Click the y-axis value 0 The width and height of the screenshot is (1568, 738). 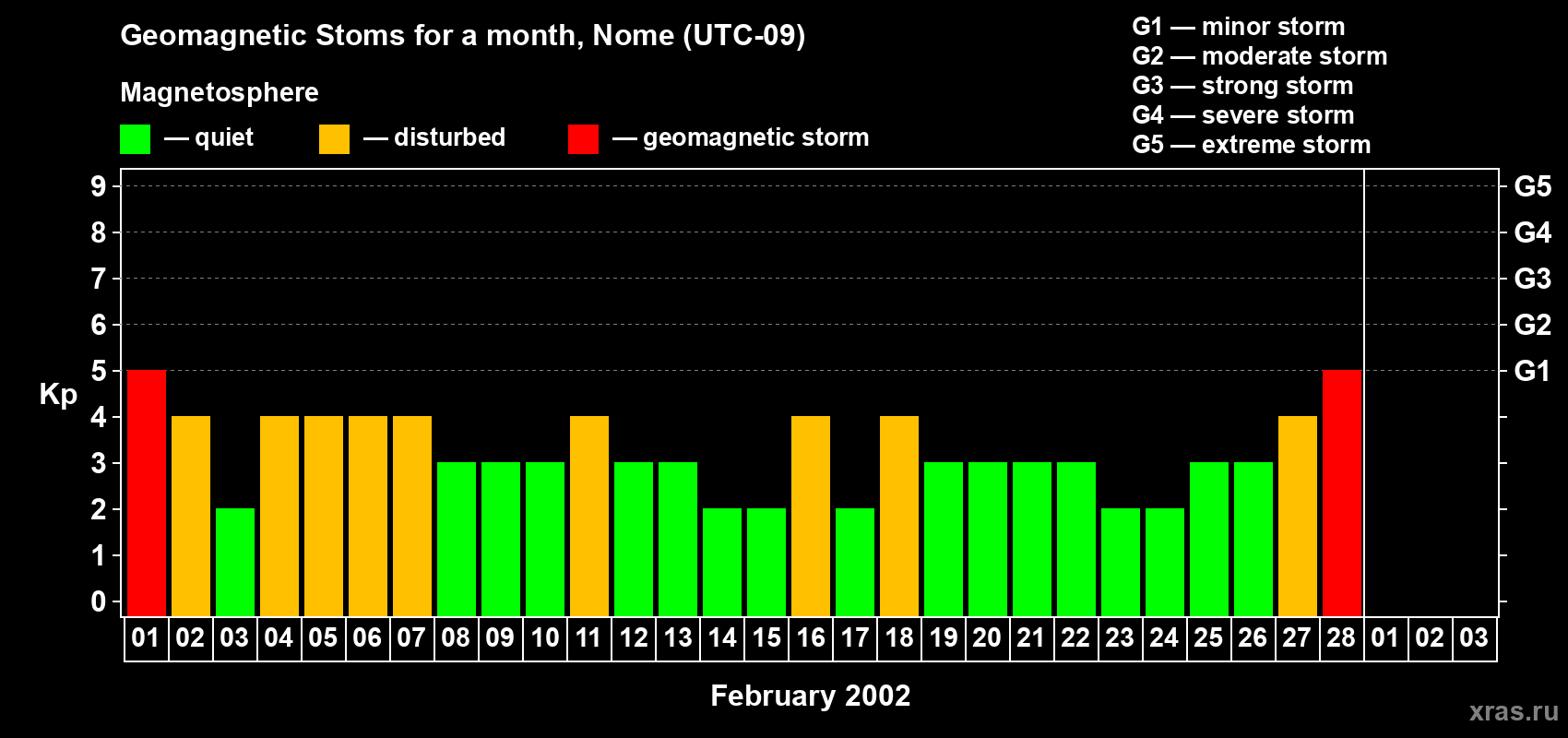click(x=99, y=601)
